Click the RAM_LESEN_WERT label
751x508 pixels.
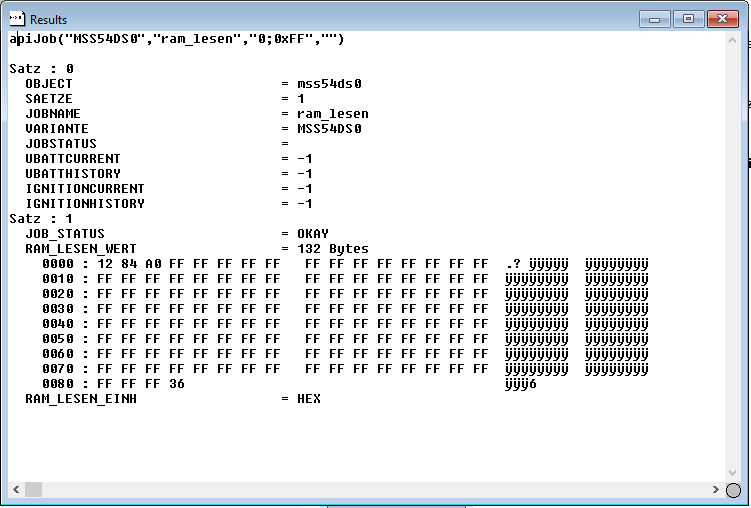pos(81,248)
